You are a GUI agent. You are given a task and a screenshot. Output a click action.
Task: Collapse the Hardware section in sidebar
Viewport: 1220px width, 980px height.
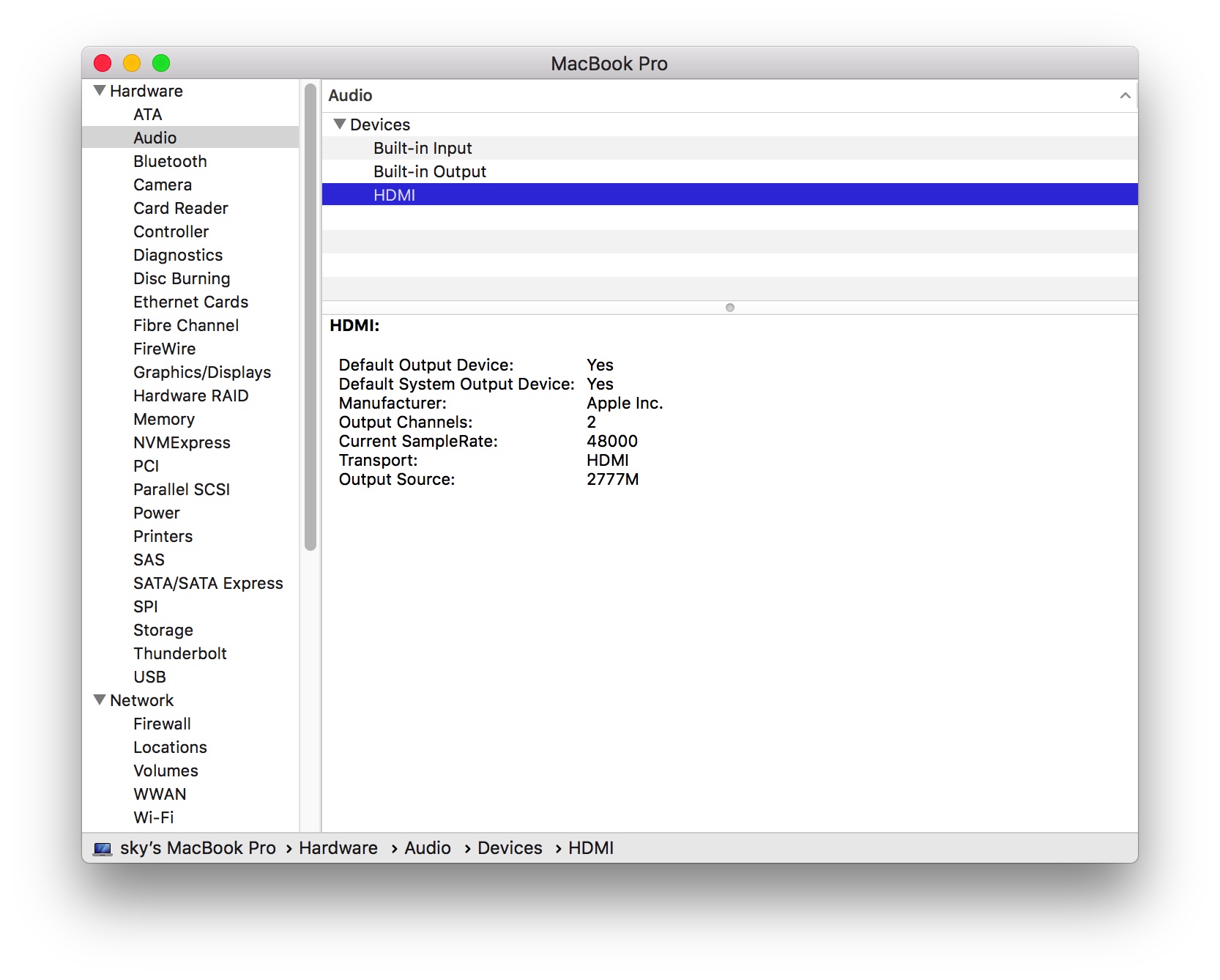click(100, 91)
